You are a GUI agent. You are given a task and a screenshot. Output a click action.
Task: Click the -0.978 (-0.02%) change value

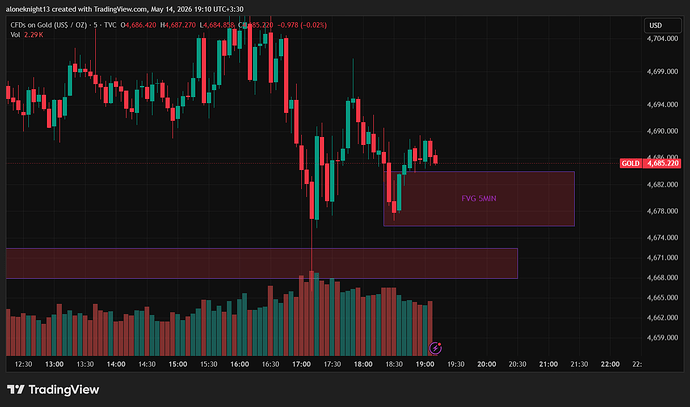302,25
